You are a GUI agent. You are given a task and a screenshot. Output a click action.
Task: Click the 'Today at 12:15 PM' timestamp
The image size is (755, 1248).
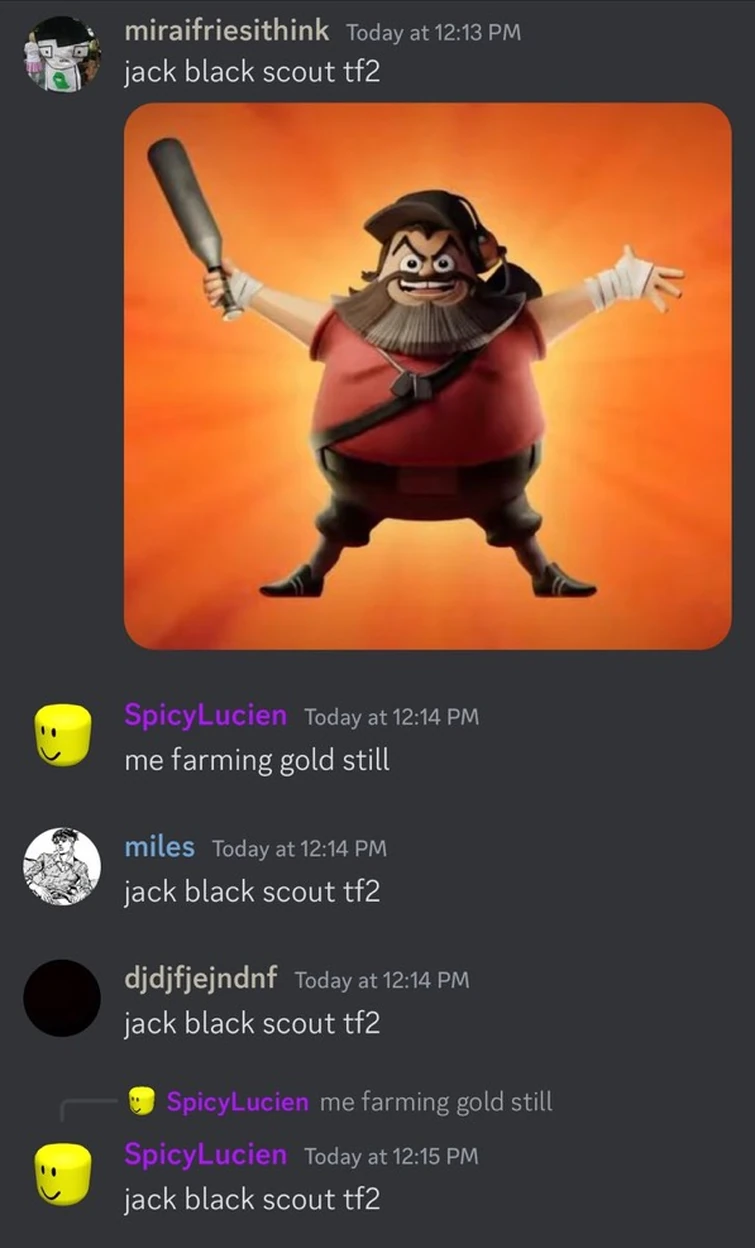coord(391,1156)
